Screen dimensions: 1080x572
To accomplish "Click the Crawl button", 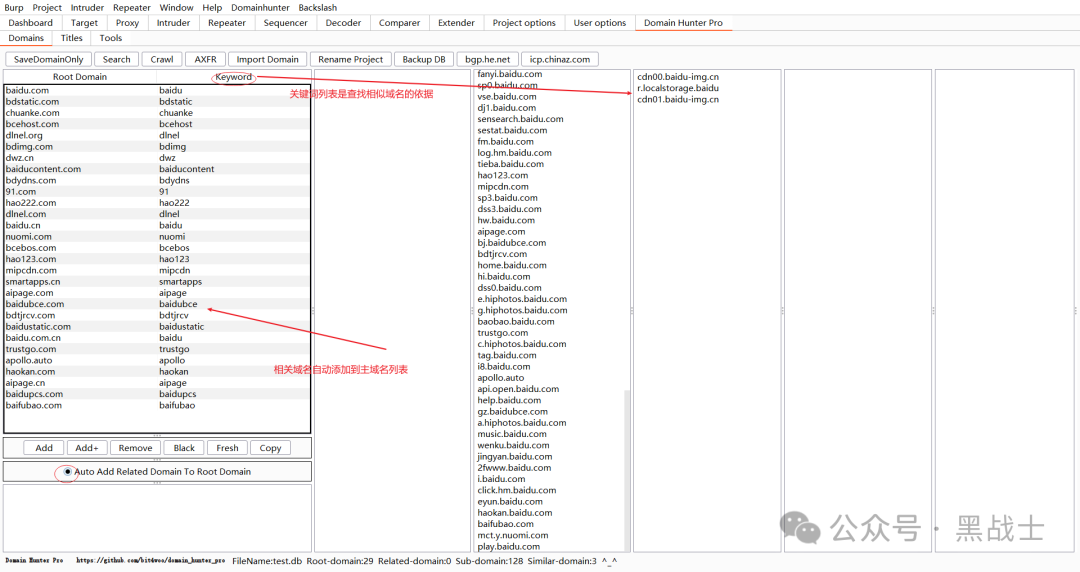I will (x=162, y=59).
